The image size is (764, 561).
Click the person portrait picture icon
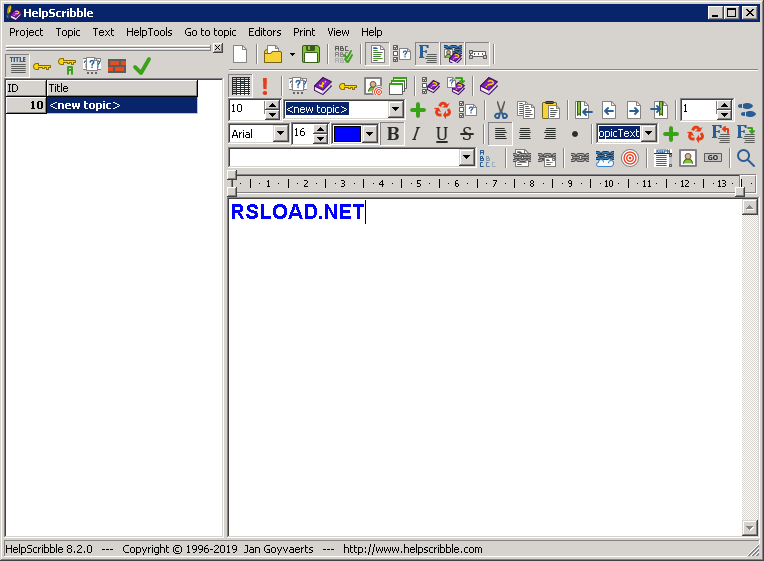click(x=688, y=158)
